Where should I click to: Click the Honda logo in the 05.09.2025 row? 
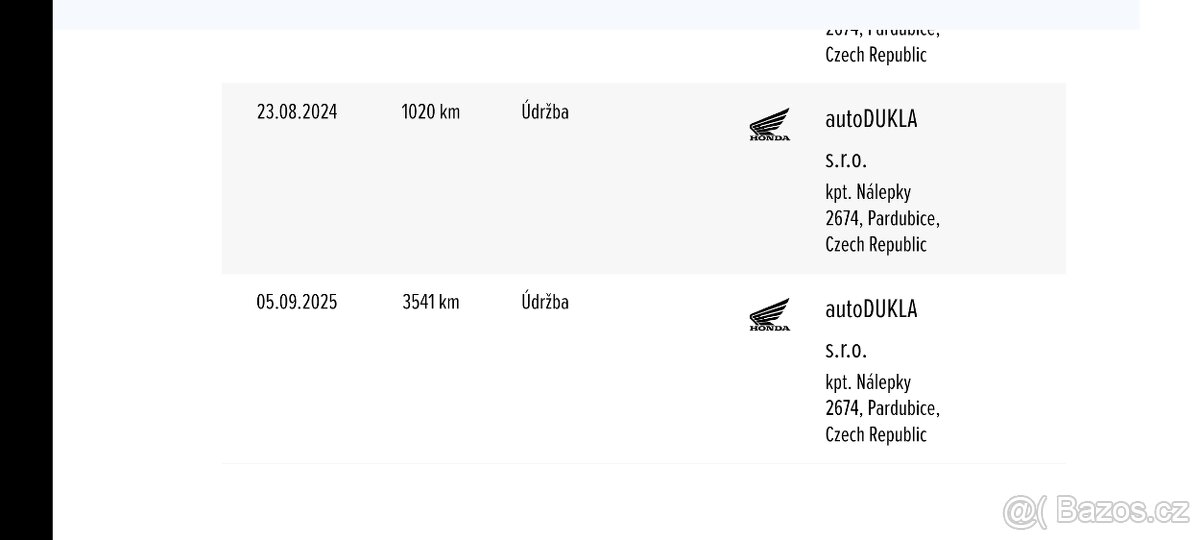[769, 315]
